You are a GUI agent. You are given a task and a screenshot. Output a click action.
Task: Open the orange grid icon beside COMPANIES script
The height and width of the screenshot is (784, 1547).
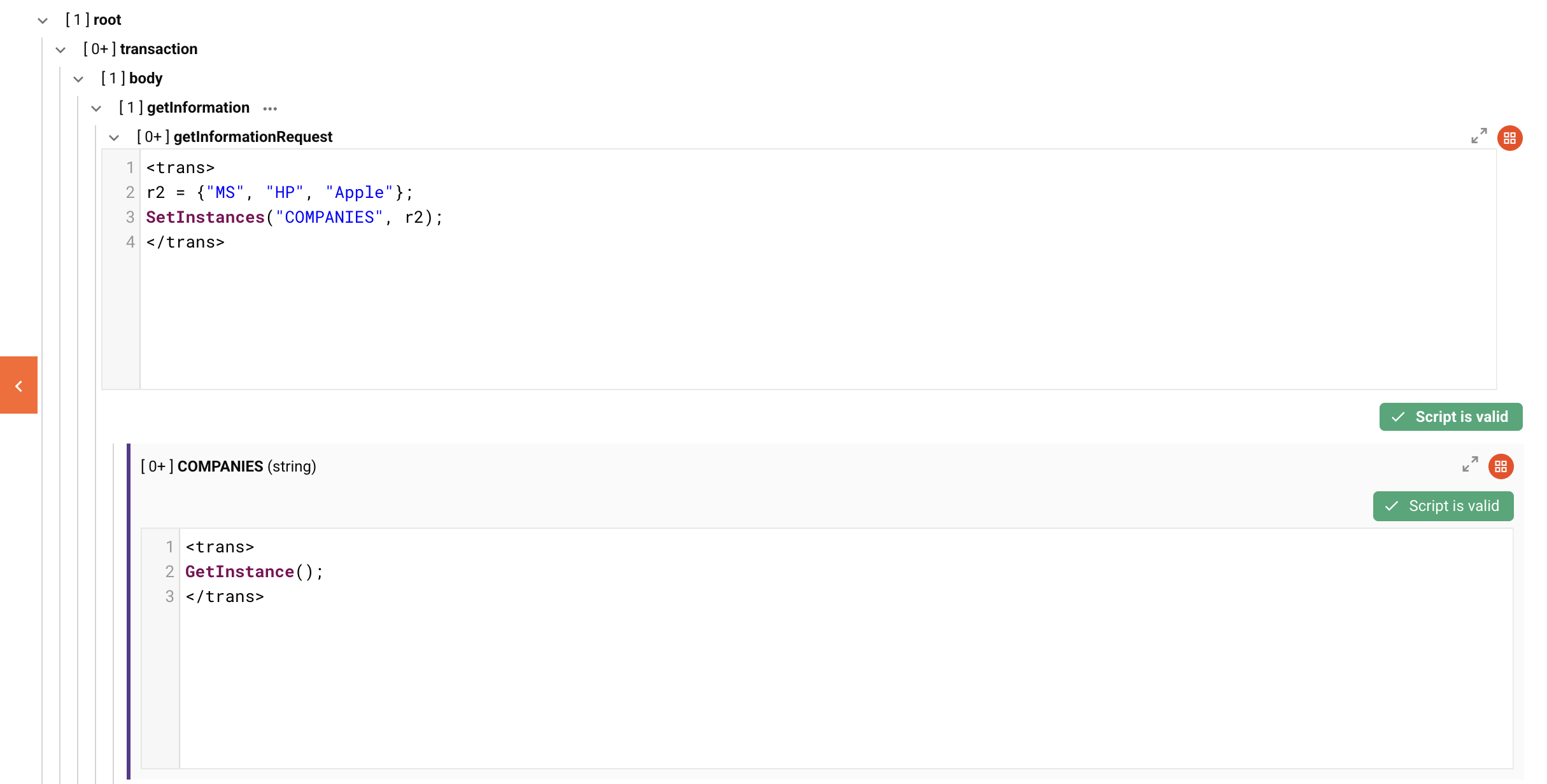(1501, 466)
